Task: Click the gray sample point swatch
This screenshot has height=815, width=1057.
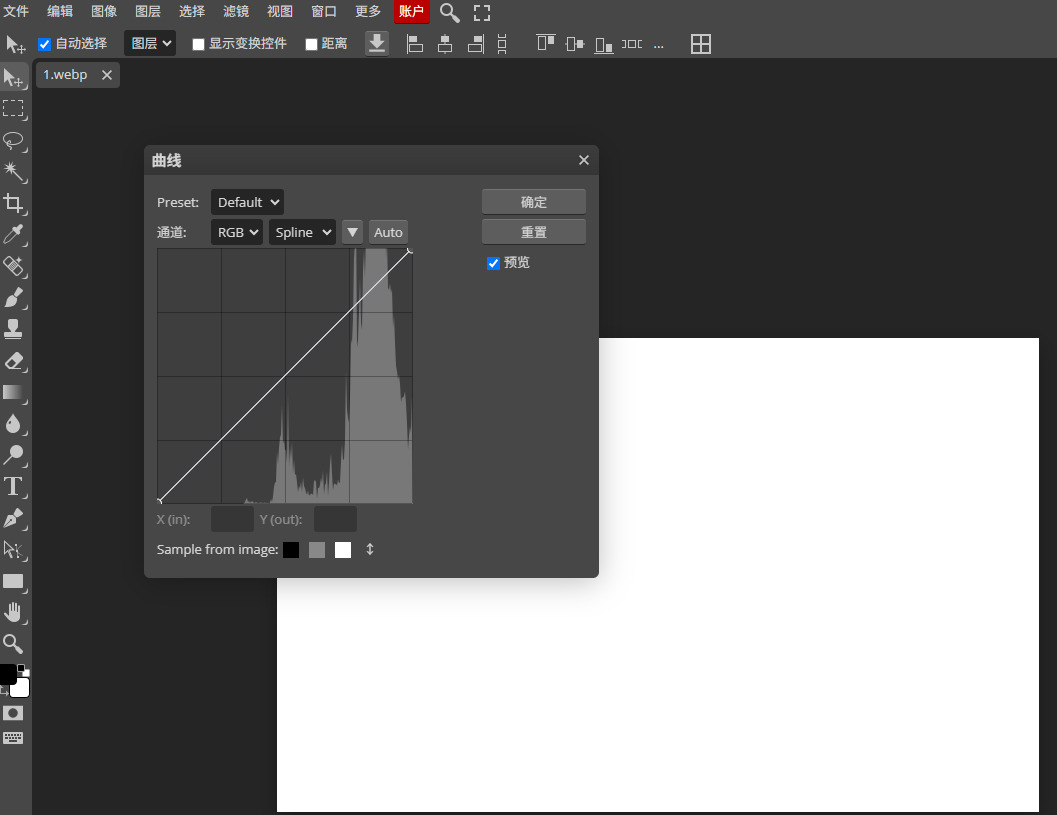Action: (x=317, y=550)
